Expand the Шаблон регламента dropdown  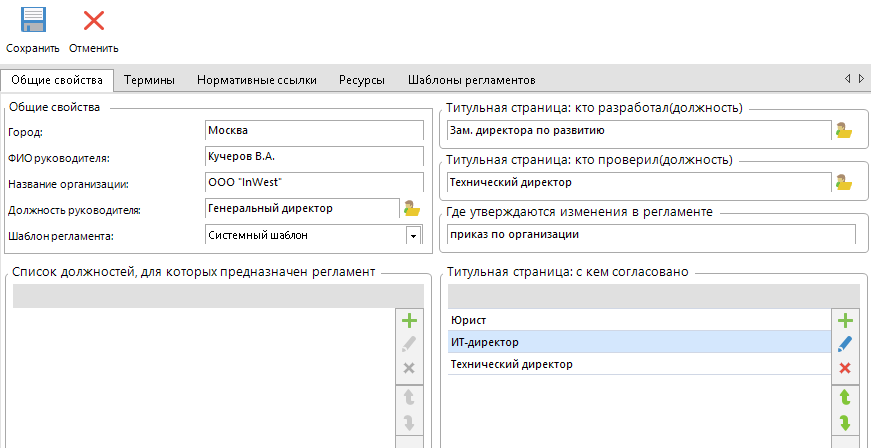tap(411, 236)
